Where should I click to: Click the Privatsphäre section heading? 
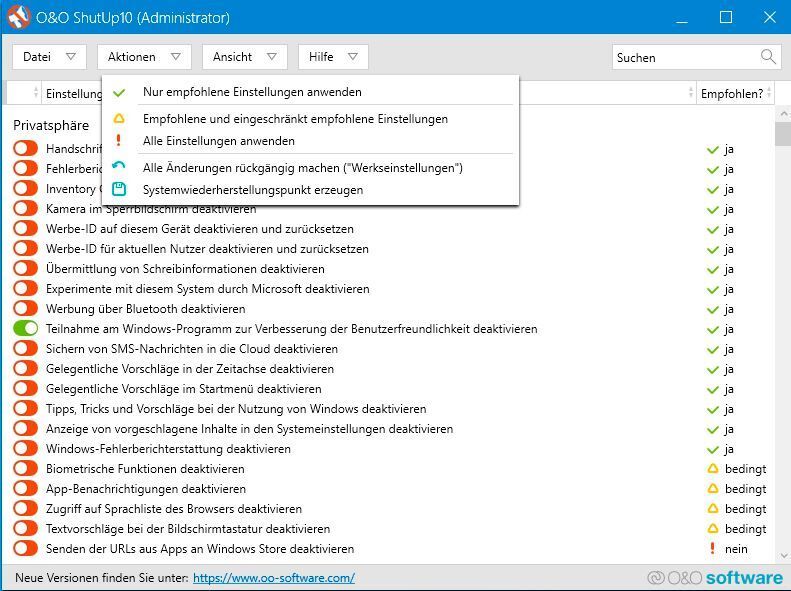point(51,125)
